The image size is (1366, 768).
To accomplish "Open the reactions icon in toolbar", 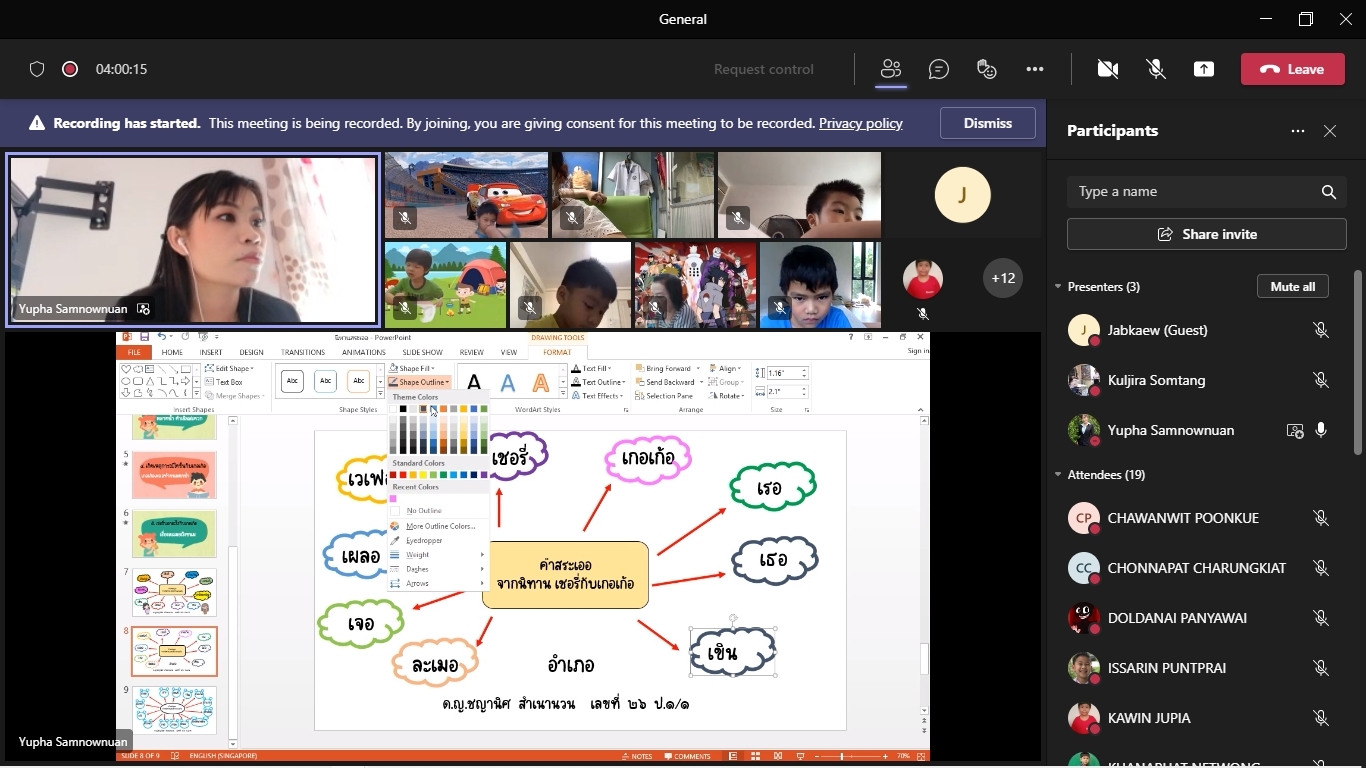I will (987, 69).
